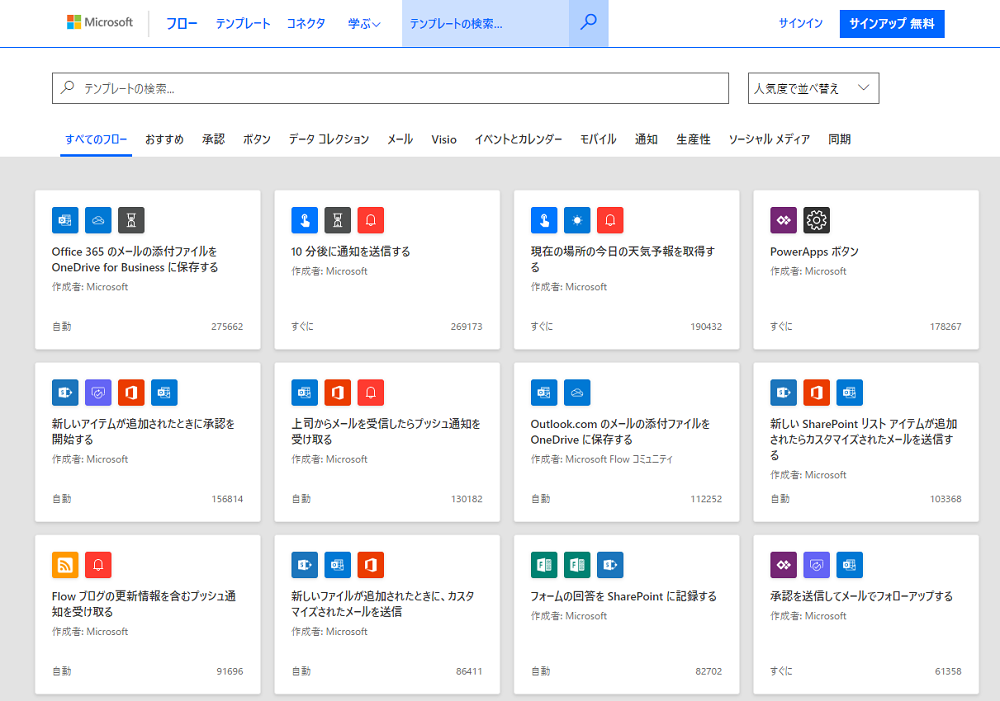The height and width of the screenshot is (701, 1000).
Task: Expand the 学ぶ menu in the header
Action: 364,23
